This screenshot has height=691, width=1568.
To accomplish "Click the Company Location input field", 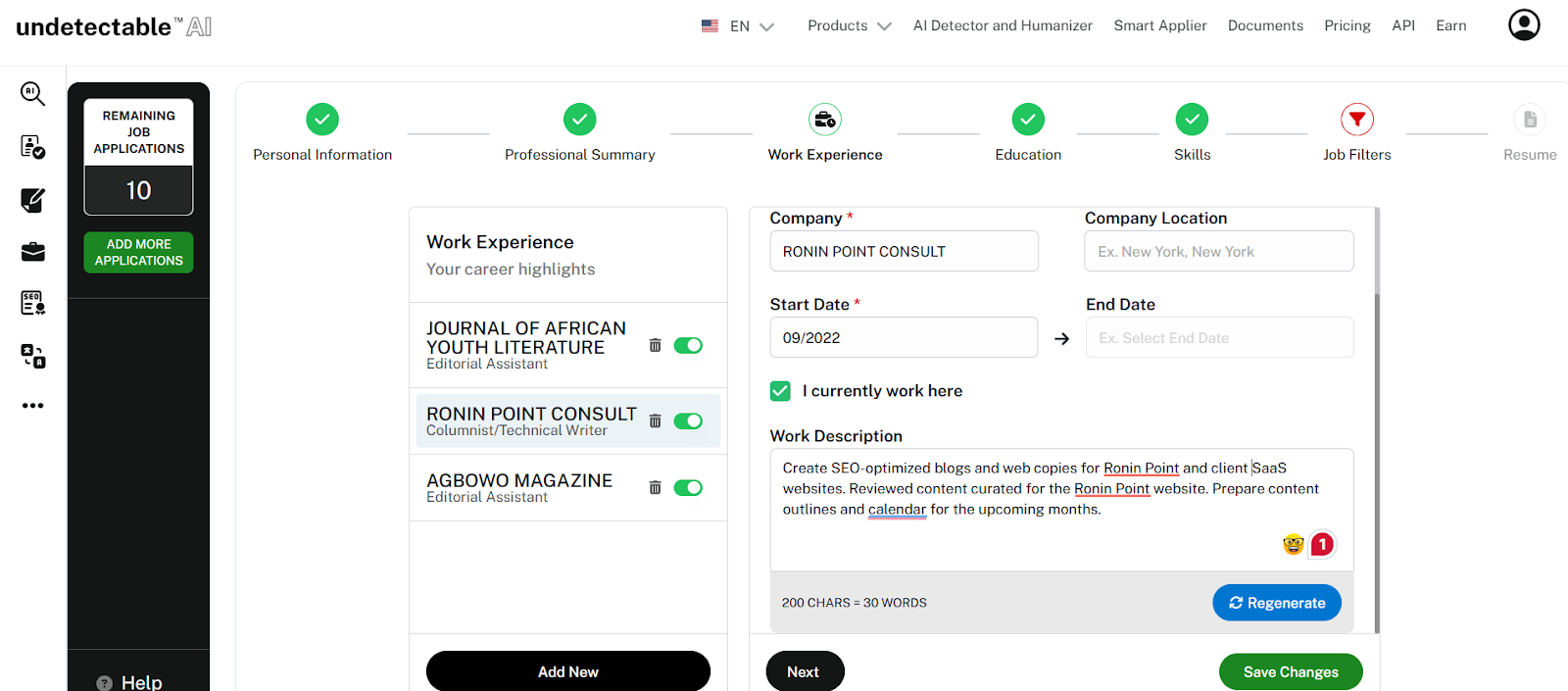I will coord(1219,251).
